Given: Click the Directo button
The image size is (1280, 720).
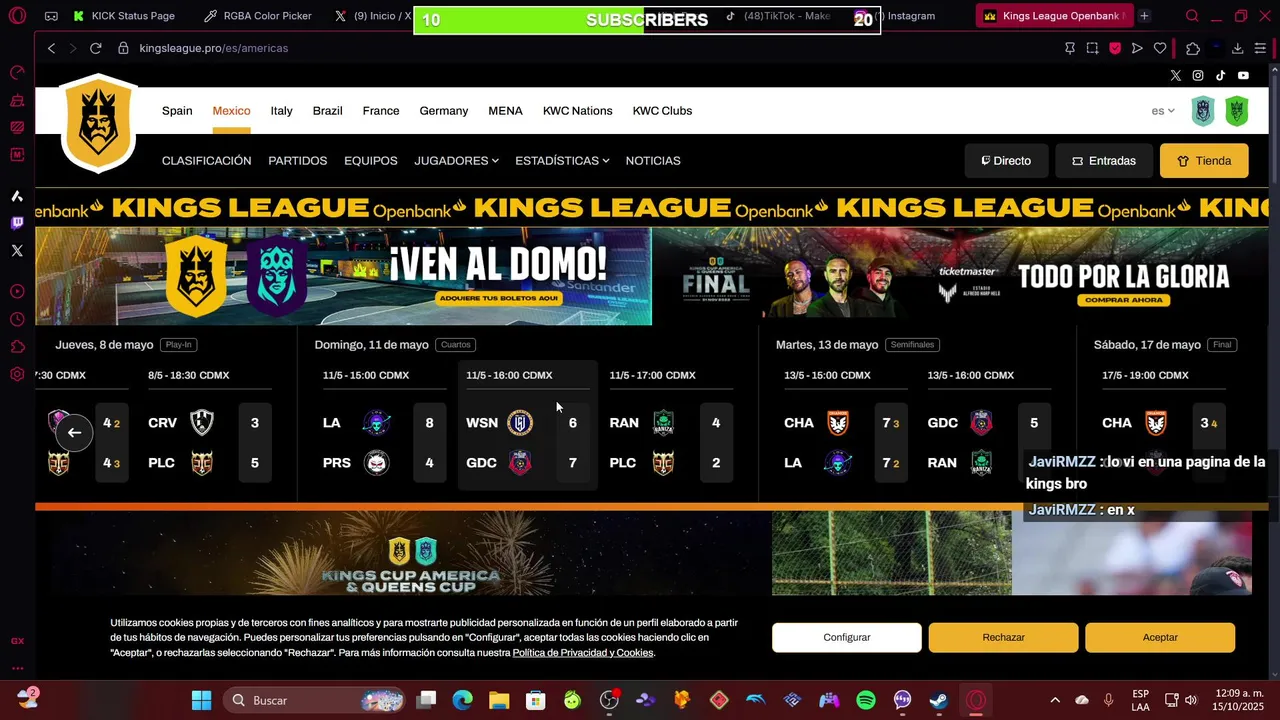Looking at the screenshot, I should pos(1007,160).
